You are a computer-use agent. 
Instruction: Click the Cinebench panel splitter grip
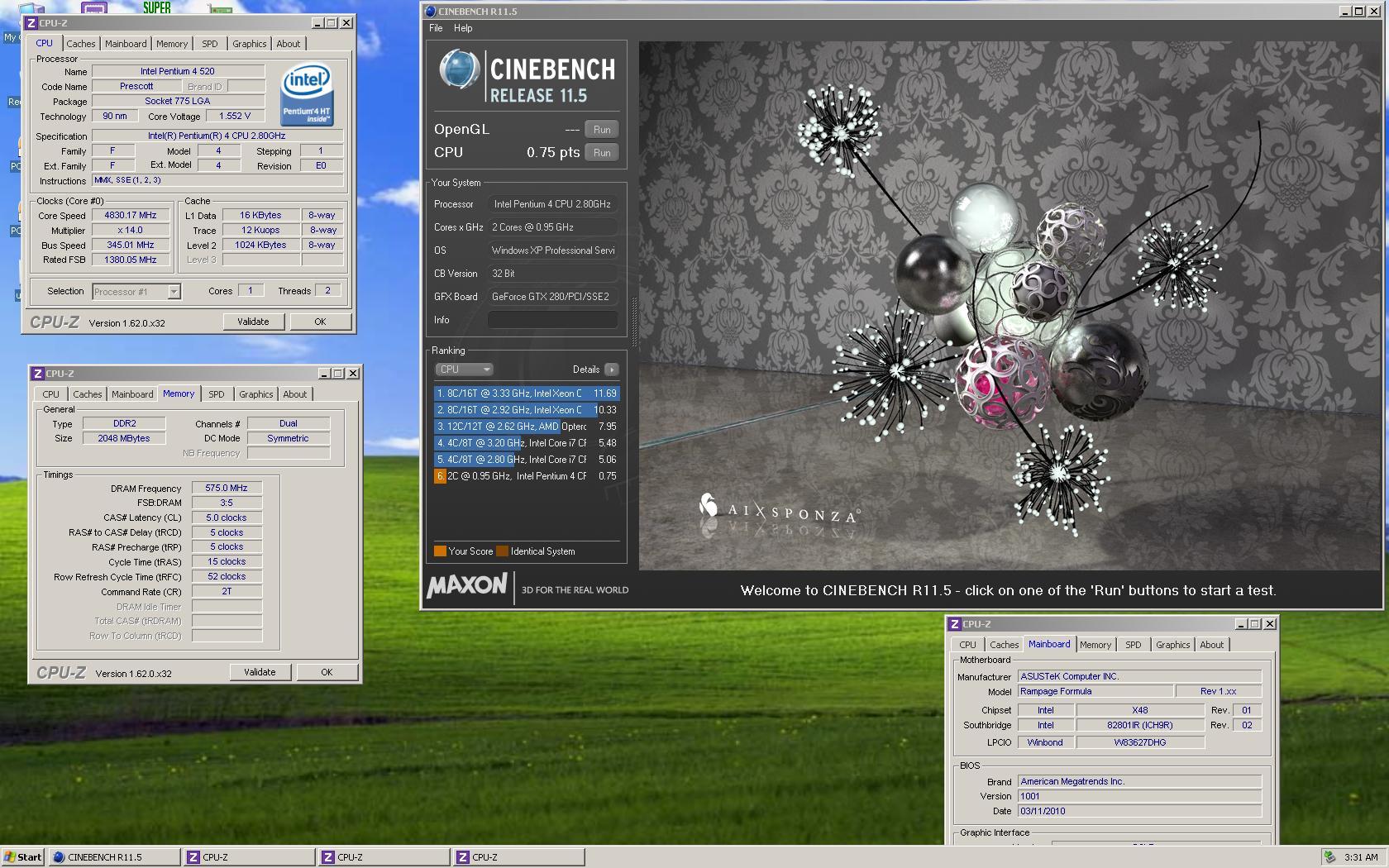(x=633, y=321)
